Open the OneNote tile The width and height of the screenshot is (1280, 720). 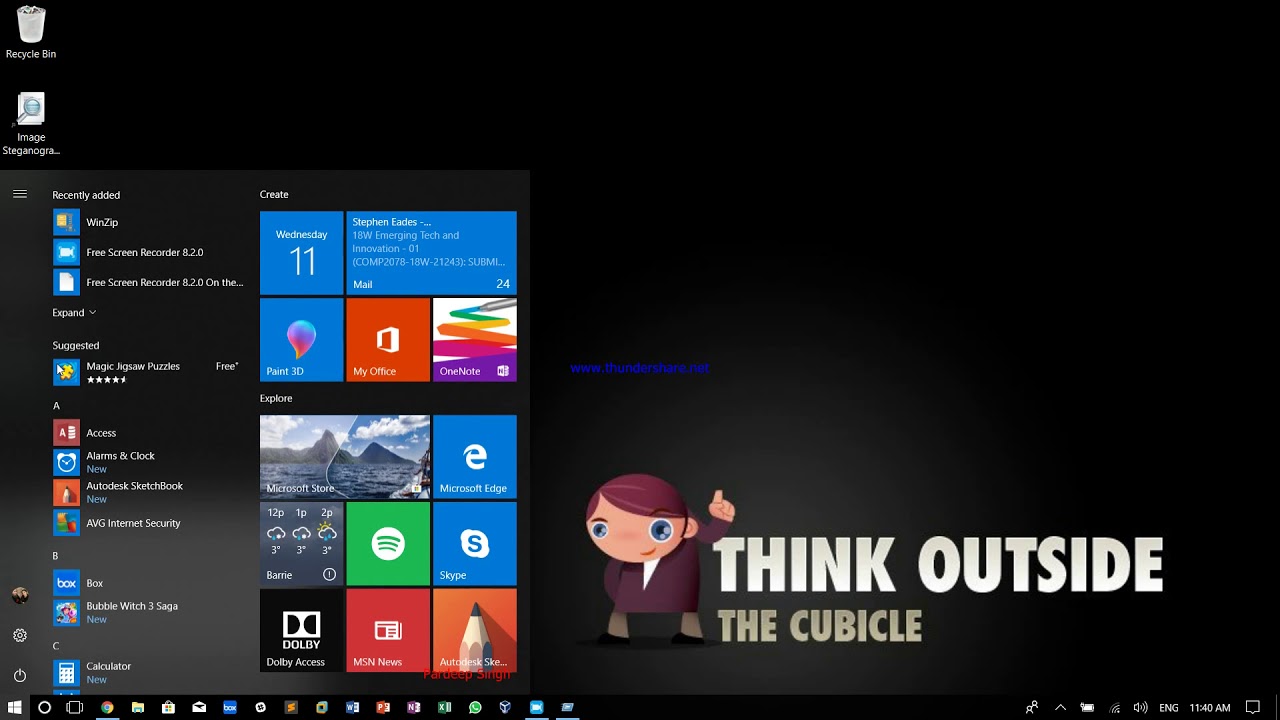pyautogui.click(x=474, y=340)
